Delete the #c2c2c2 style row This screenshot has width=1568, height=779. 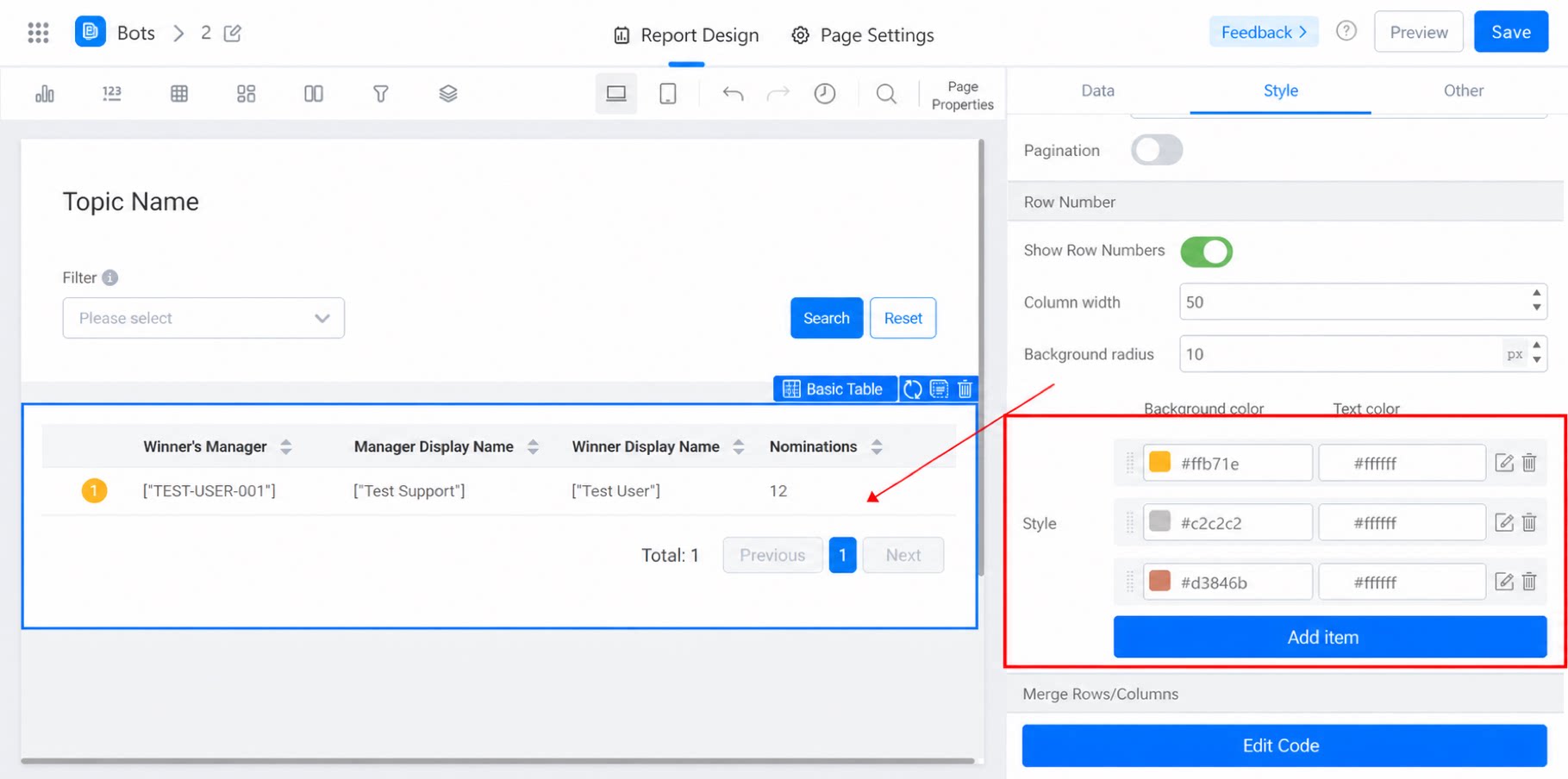[1529, 522]
